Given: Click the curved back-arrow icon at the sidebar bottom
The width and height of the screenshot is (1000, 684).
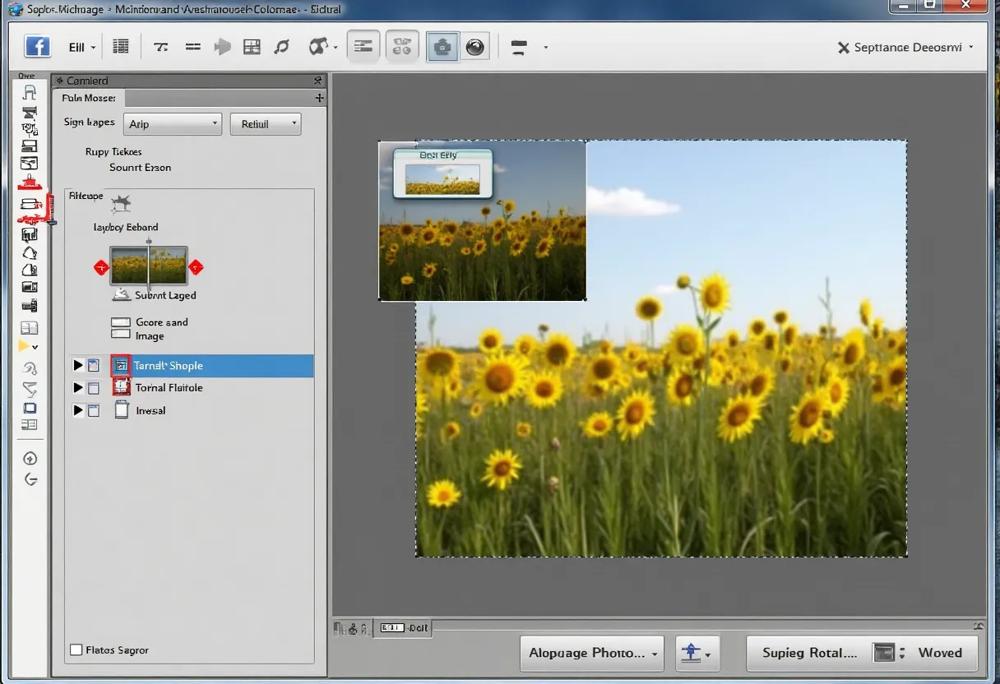Looking at the screenshot, I should click(x=30, y=479).
